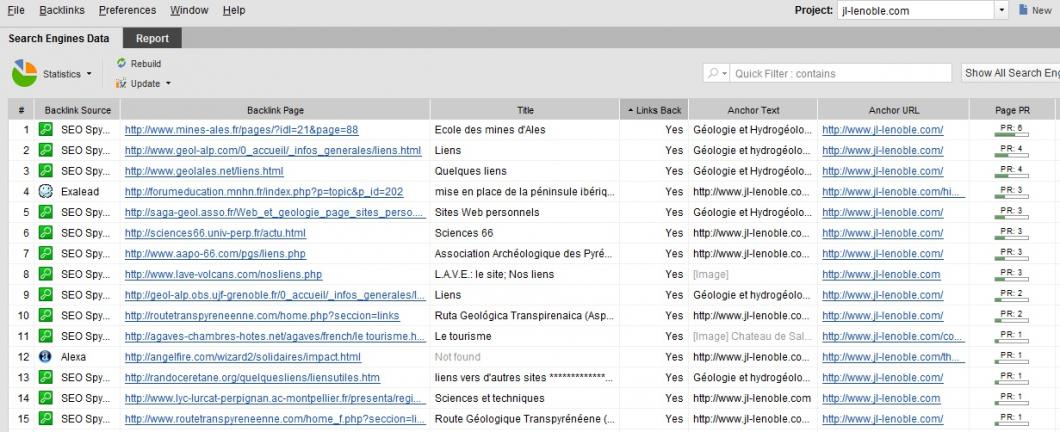Open the File menu
This screenshot has height=432, width=1060.
16,10
